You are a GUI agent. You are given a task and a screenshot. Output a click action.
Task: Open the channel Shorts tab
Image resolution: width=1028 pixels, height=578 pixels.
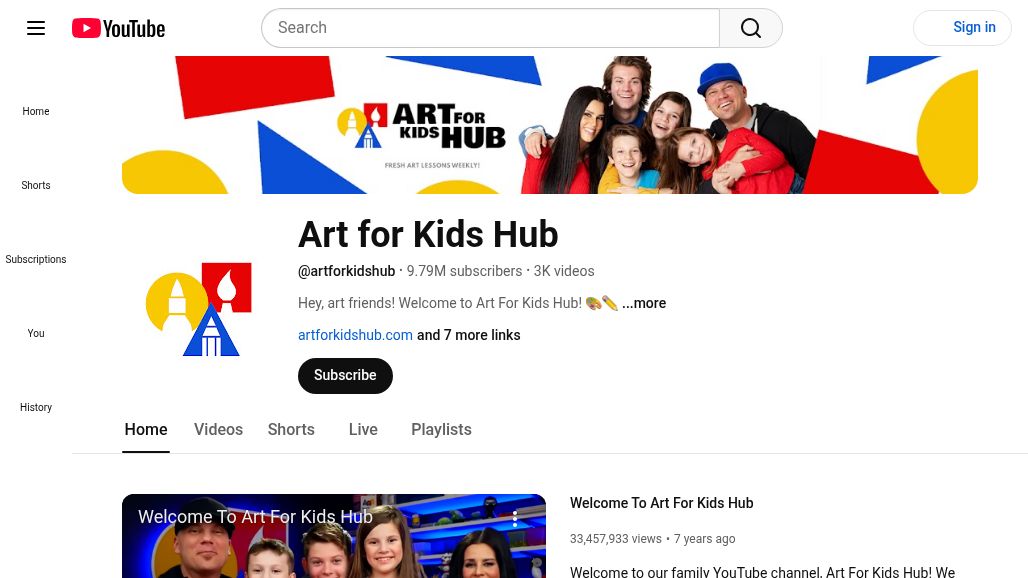[x=291, y=430]
